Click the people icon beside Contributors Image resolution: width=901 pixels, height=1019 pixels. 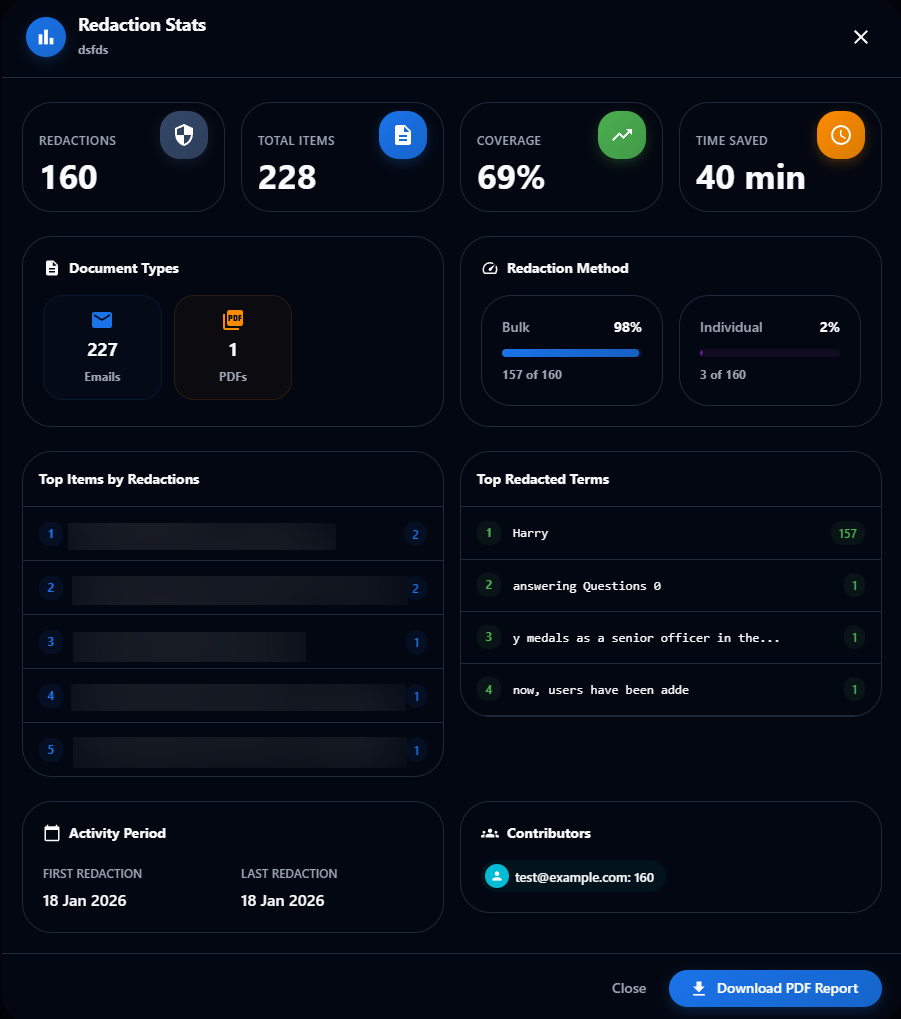point(490,833)
